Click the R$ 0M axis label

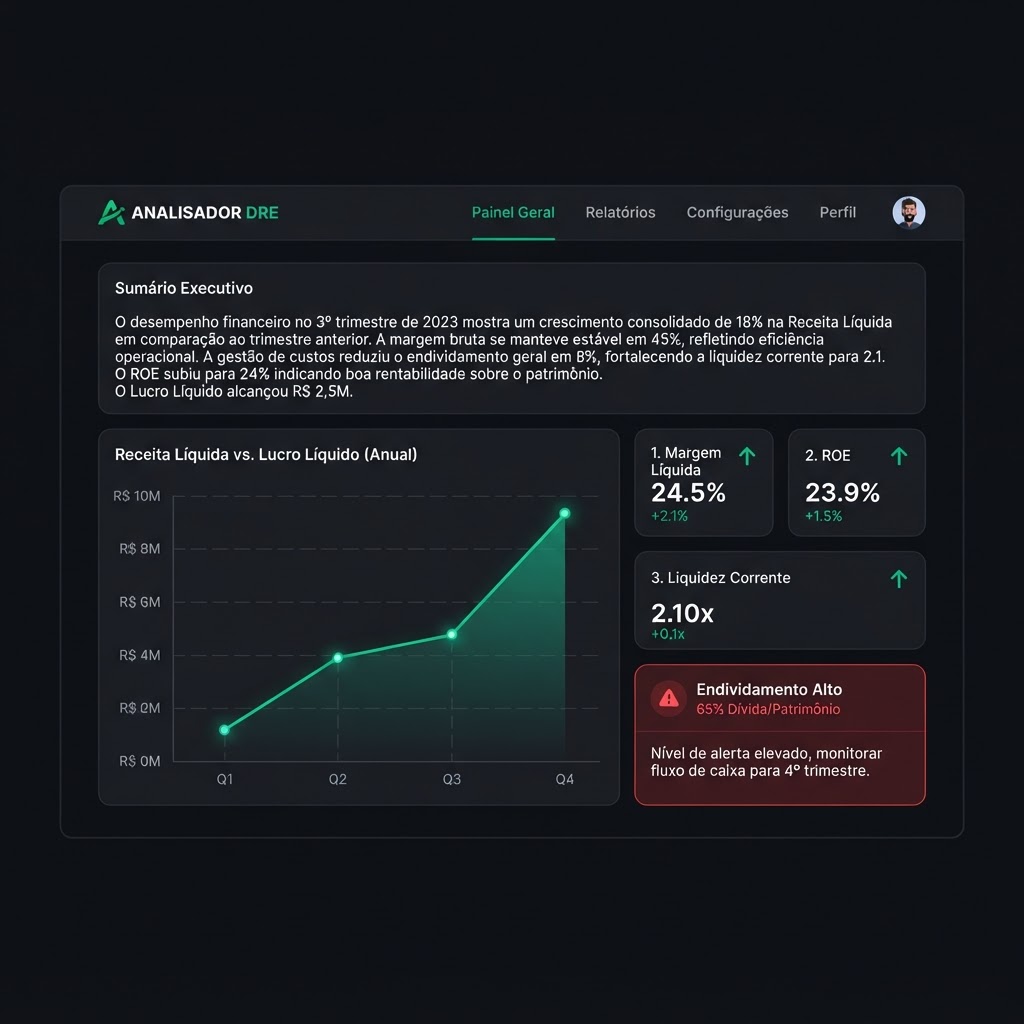[x=140, y=761]
